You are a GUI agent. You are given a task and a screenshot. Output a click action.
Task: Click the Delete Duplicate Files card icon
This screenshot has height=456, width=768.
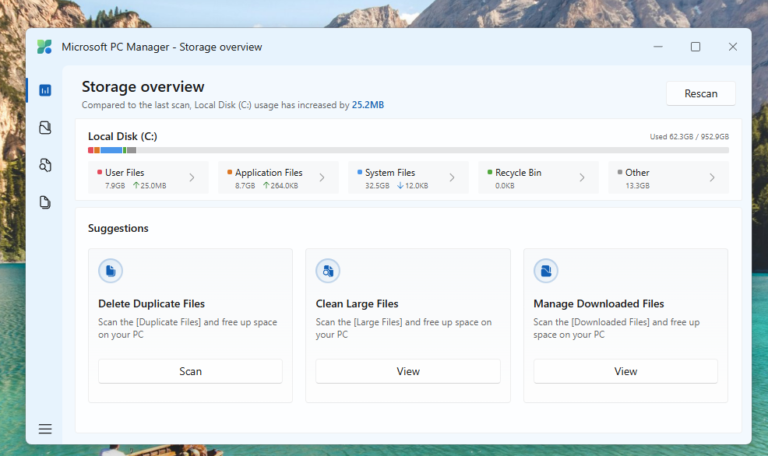110,271
